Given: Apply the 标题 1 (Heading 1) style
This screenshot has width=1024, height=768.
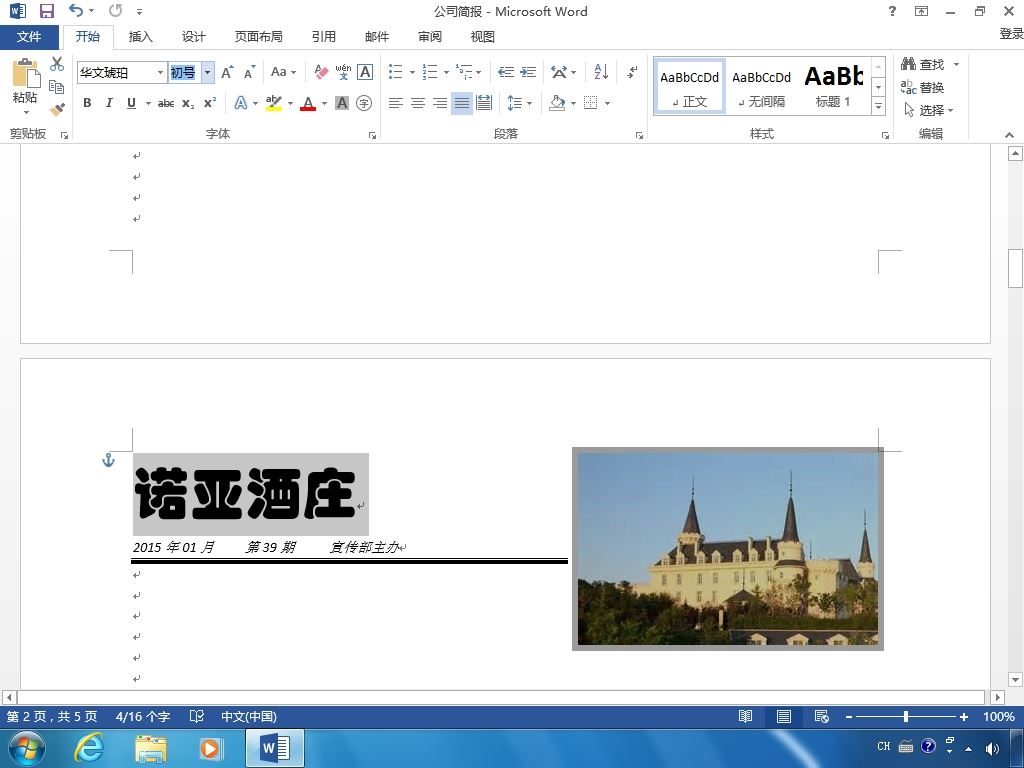Looking at the screenshot, I should click(x=834, y=87).
